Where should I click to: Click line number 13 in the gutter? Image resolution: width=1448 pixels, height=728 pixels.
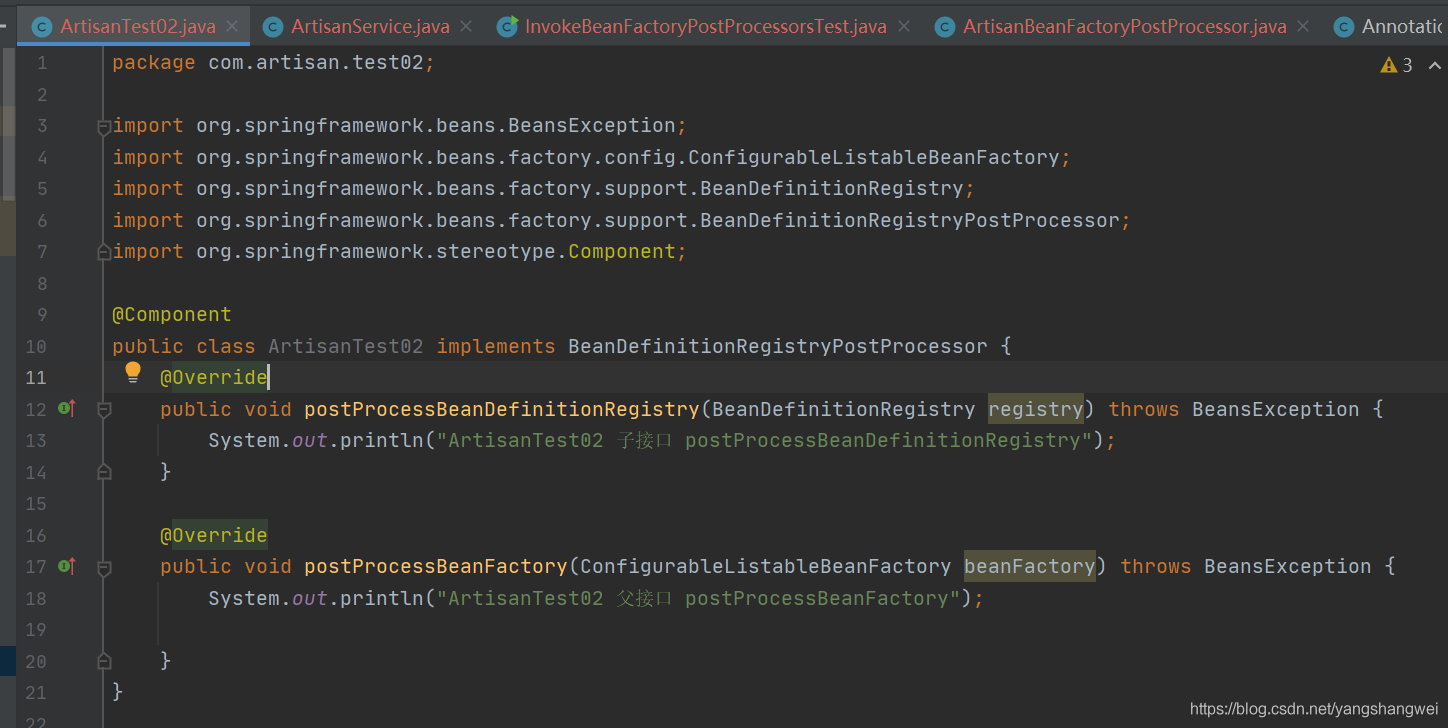pos(36,440)
